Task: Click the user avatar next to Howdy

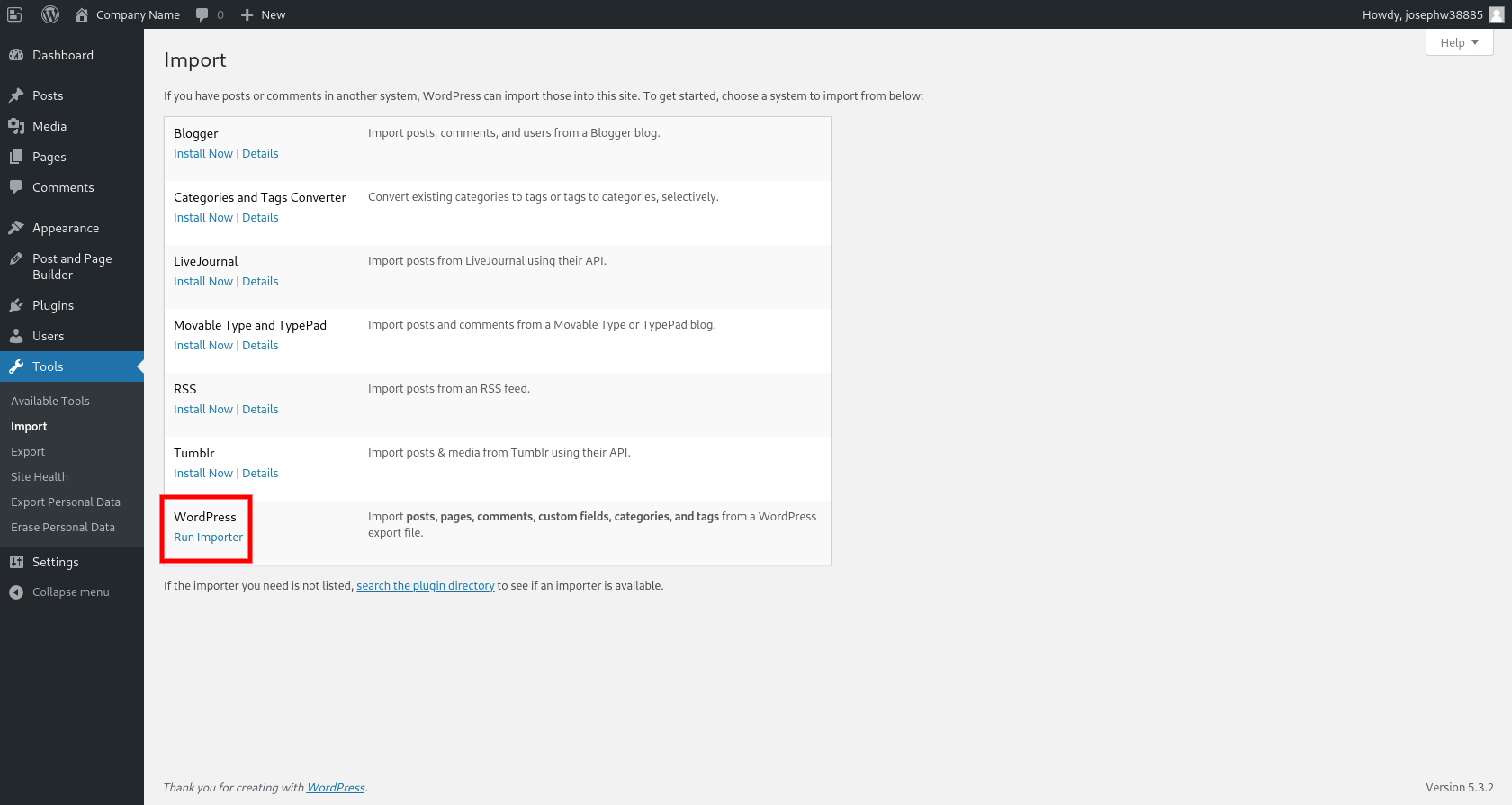Action: pyautogui.click(x=1497, y=14)
